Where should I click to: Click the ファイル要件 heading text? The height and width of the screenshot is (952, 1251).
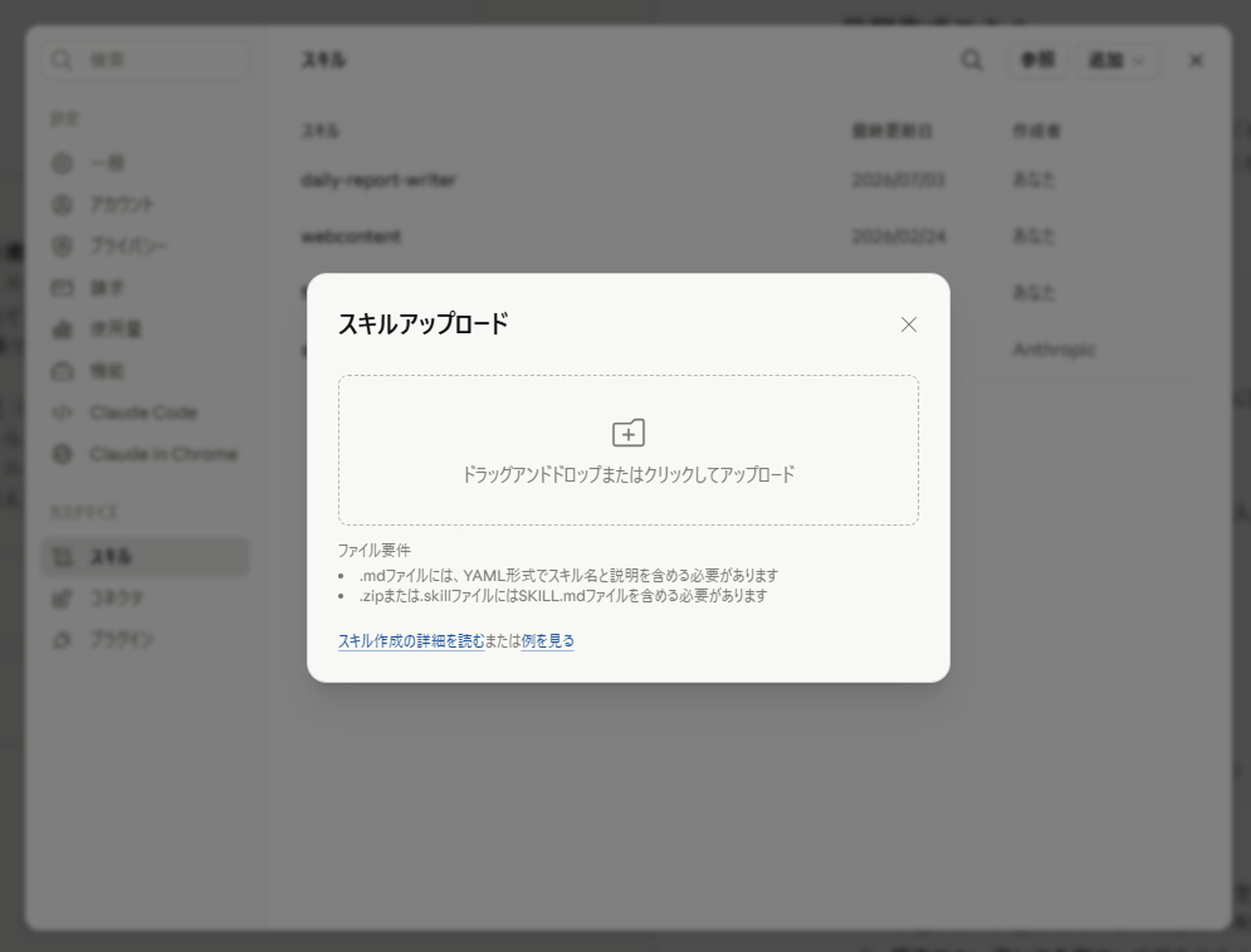tap(374, 551)
